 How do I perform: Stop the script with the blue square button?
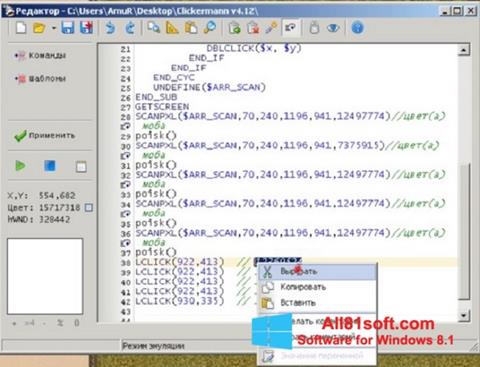(50, 166)
